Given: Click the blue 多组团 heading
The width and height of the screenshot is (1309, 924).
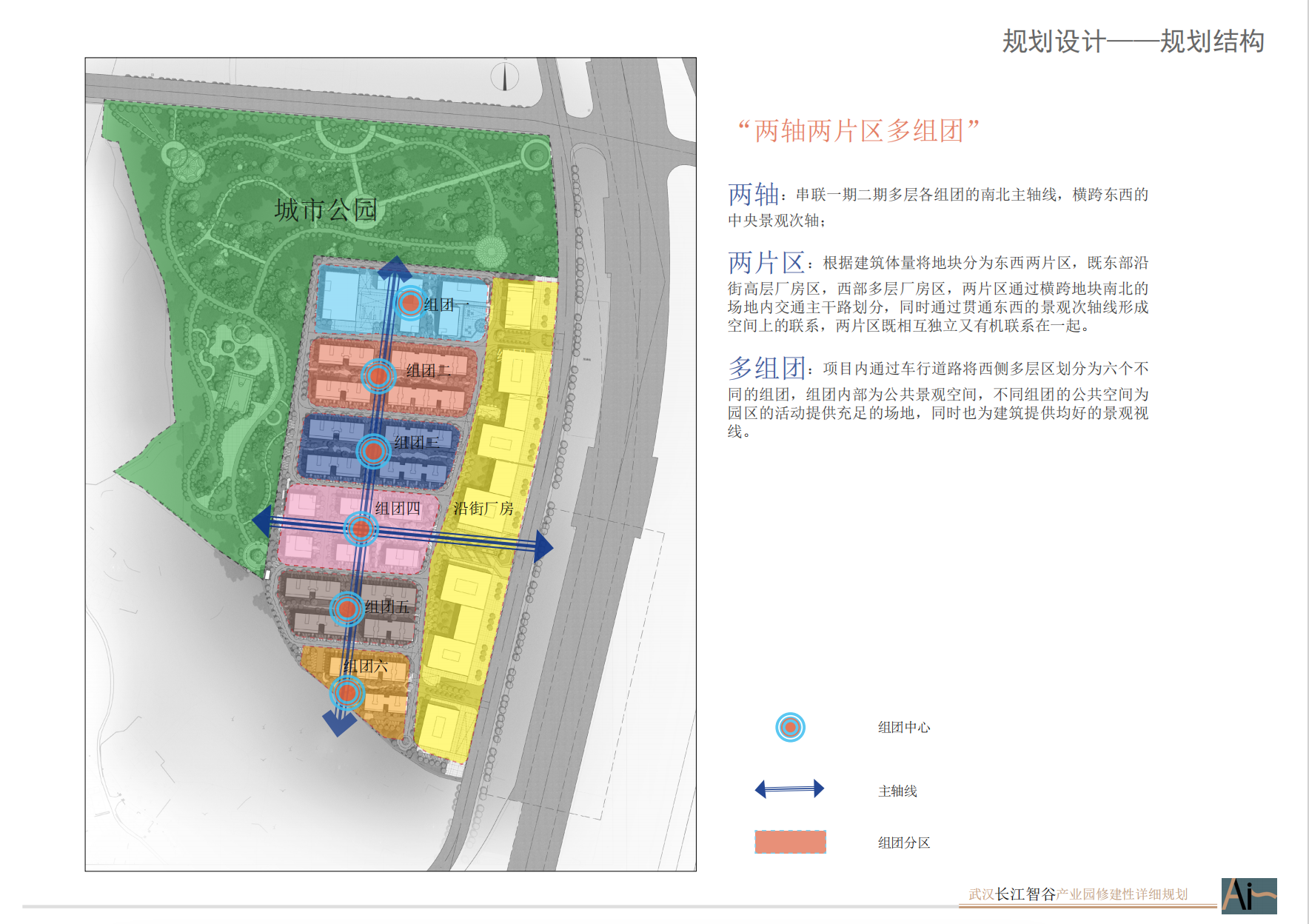Looking at the screenshot, I should 766,368.
